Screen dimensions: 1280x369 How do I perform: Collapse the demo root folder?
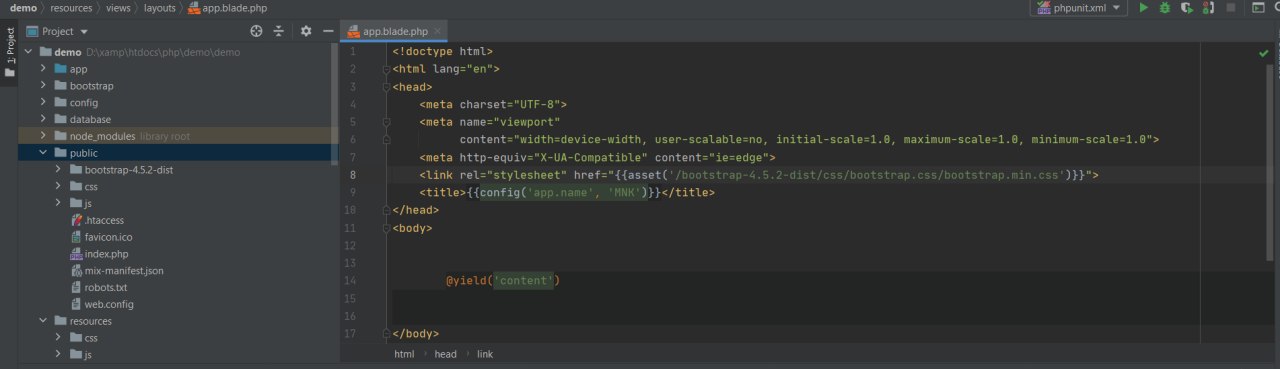coord(28,52)
